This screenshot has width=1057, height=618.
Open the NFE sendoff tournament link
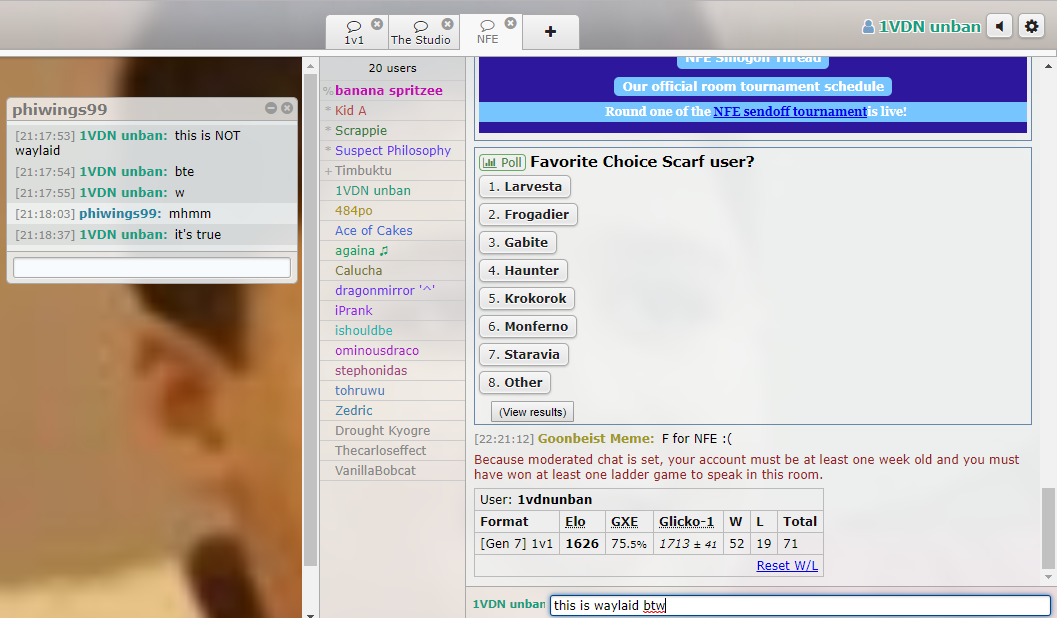click(x=790, y=112)
